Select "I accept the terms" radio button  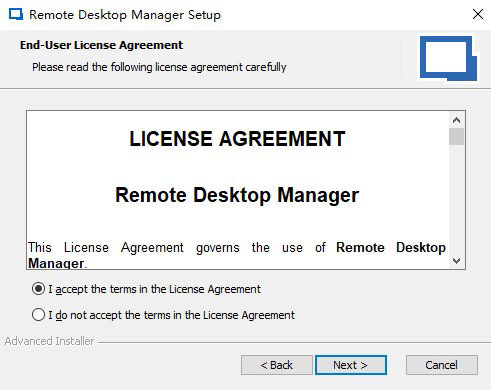point(38,289)
